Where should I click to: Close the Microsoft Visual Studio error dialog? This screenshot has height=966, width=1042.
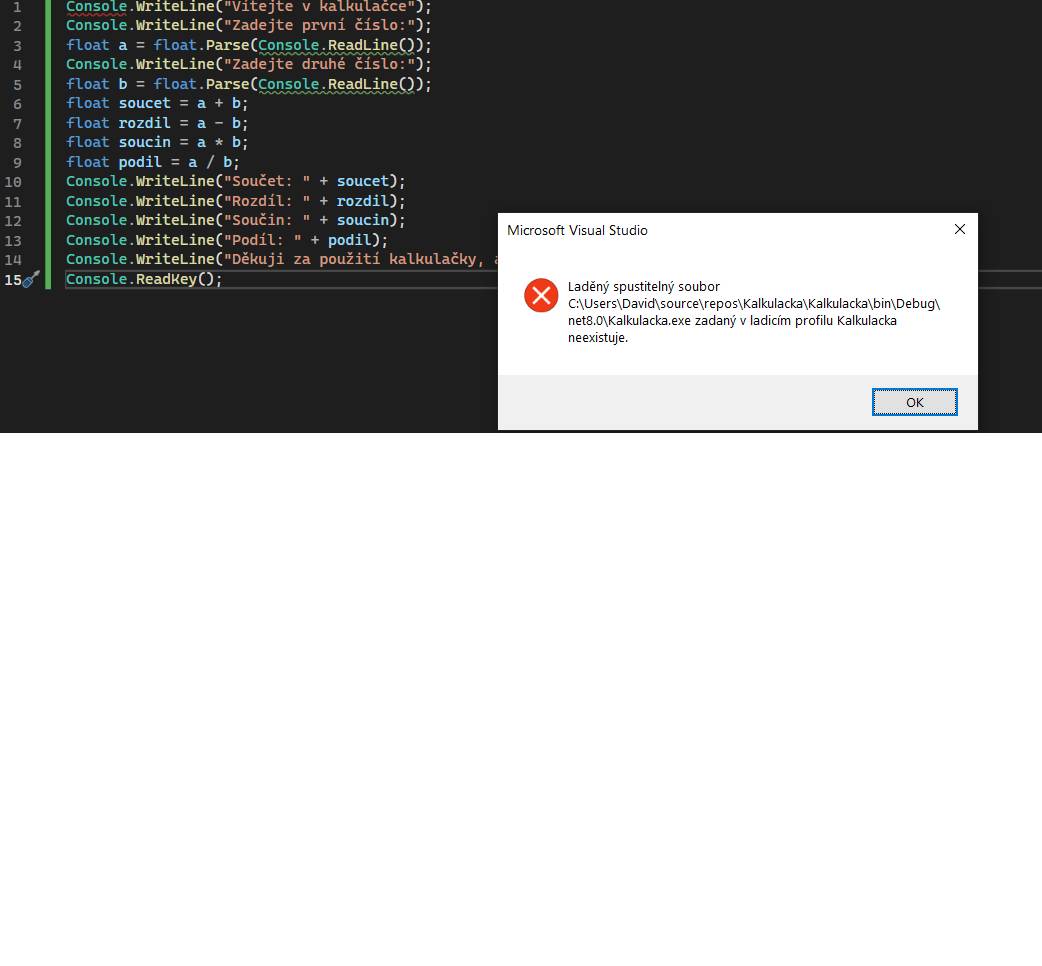click(x=960, y=229)
